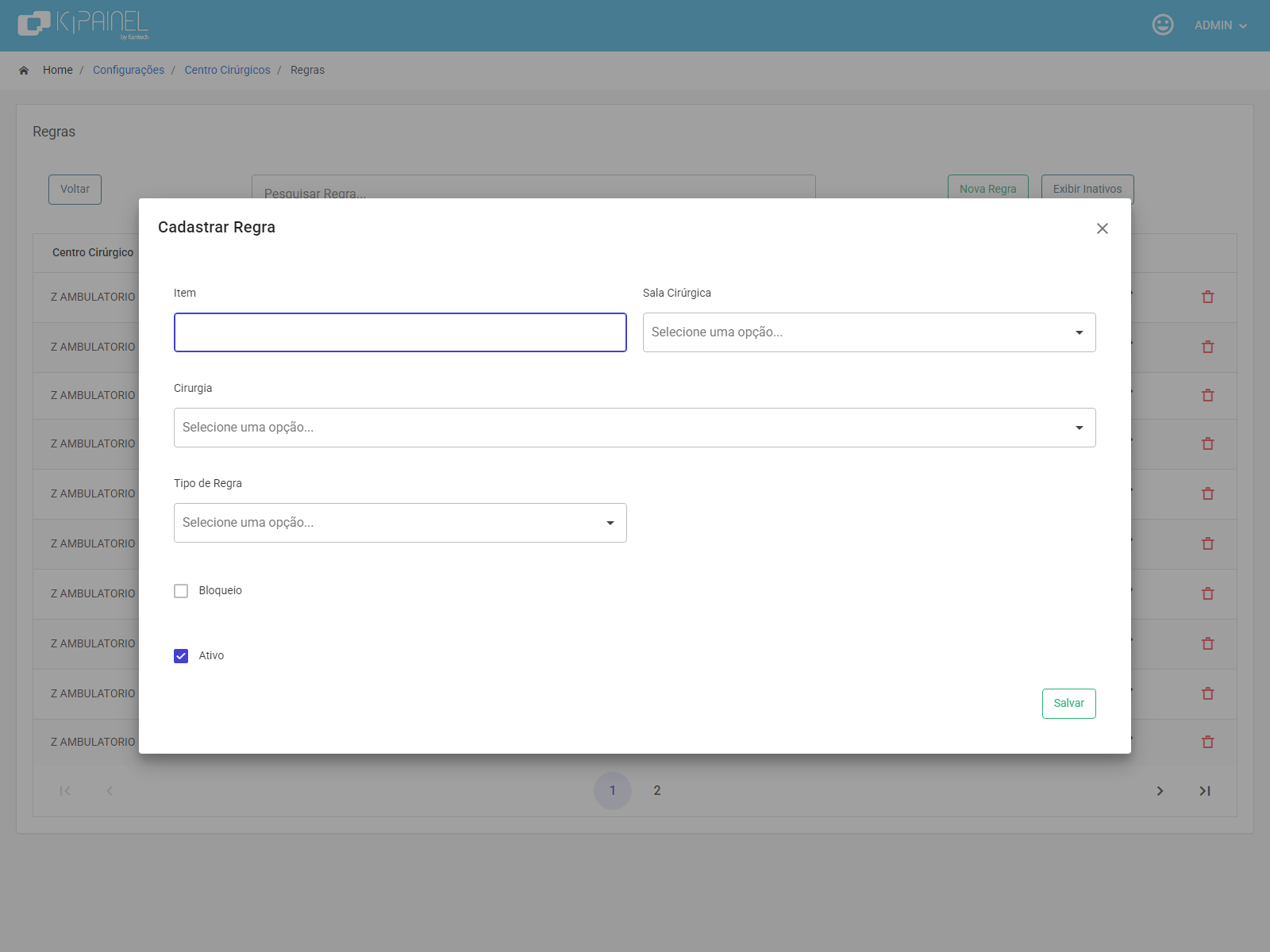The width and height of the screenshot is (1270, 952).
Task: Jump to last page icon
Action: point(1205,791)
